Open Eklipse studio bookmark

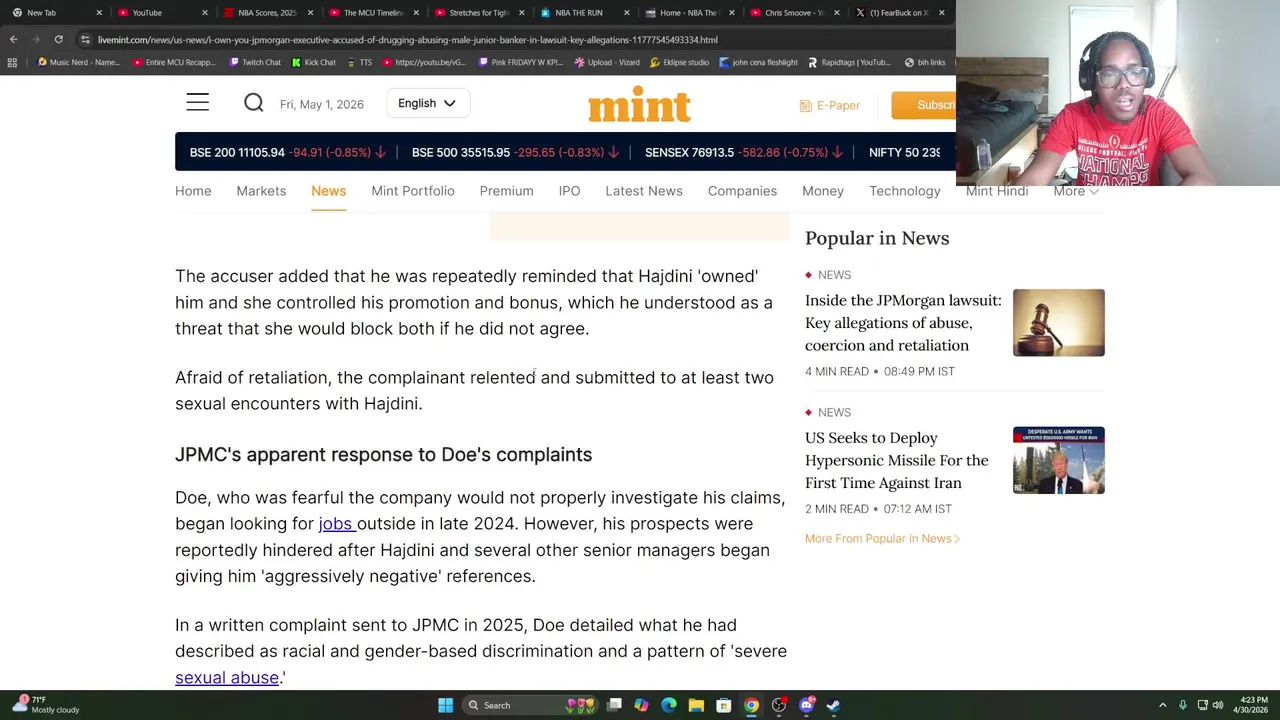(x=679, y=62)
